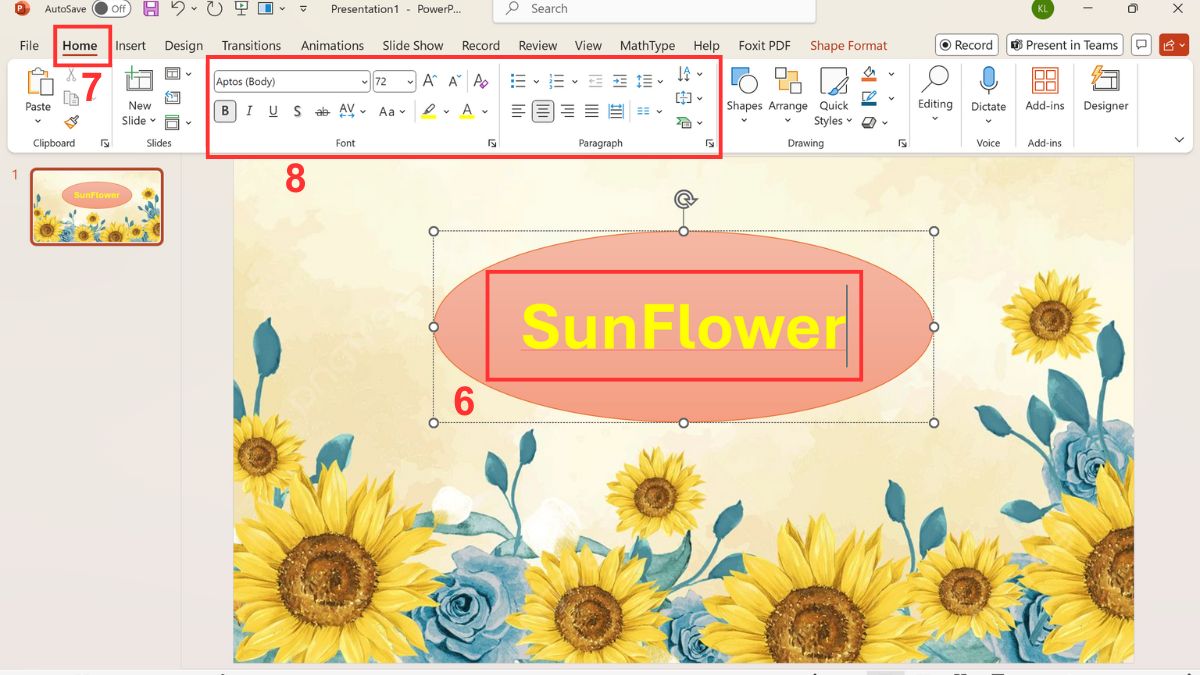Toggle Underline formatting
The height and width of the screenshot is (675, 1200).
(x=273, y=111)
